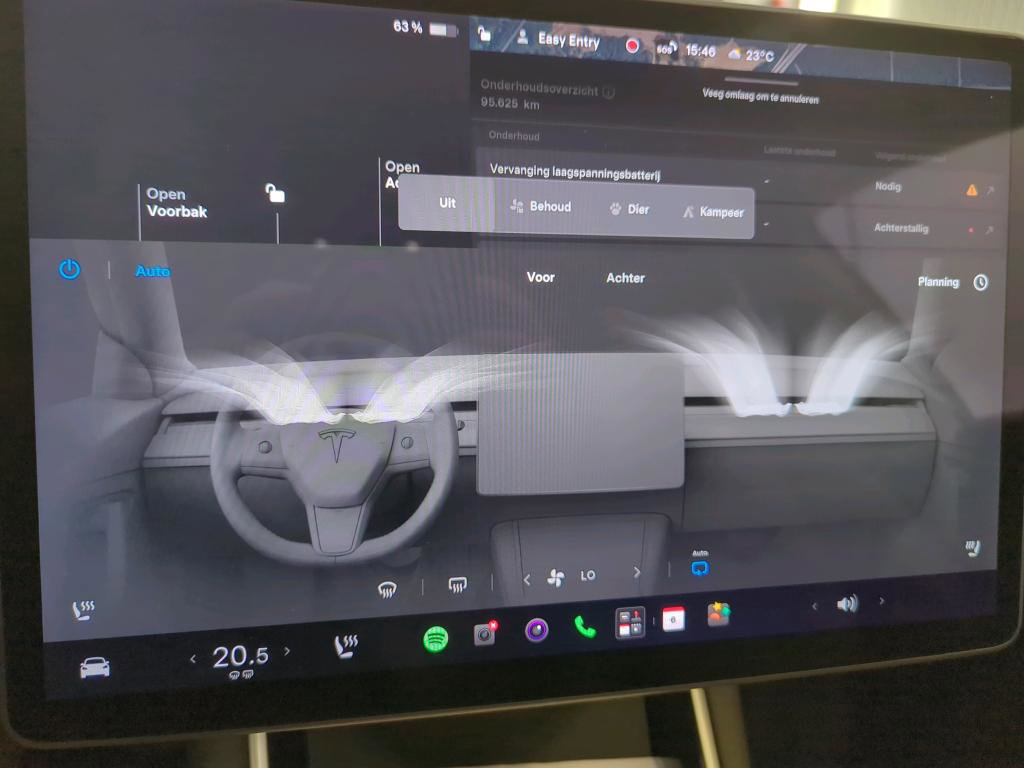This screenshot has height=768, width=1024.
Task: Increase fan speed with right chevron
Action: pyautogui.click(x=637, y=572)
